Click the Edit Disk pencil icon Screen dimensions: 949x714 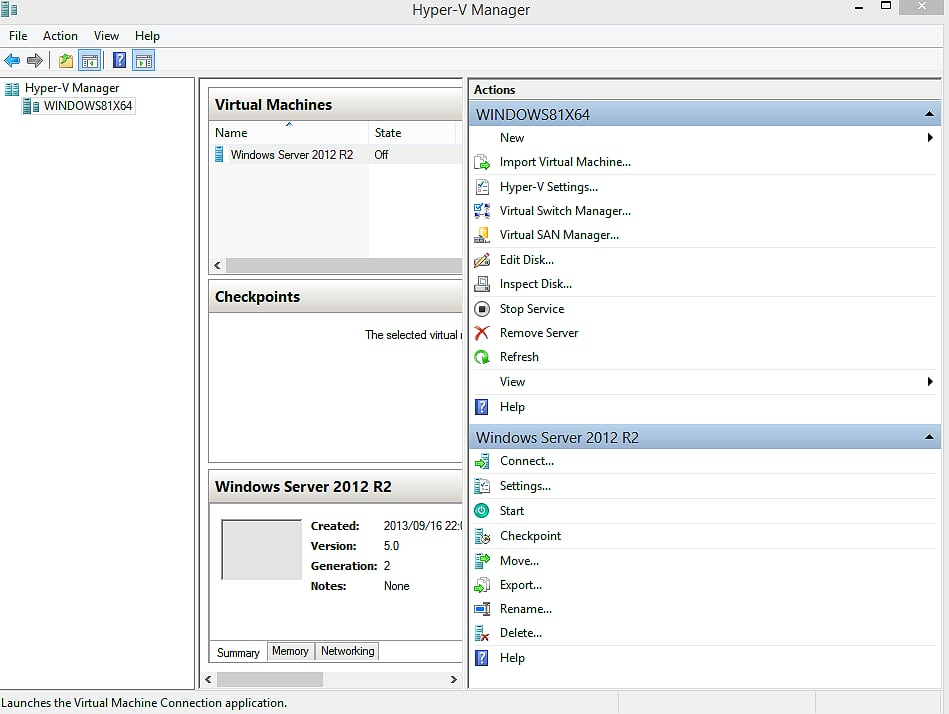click(x=482, y=260)
